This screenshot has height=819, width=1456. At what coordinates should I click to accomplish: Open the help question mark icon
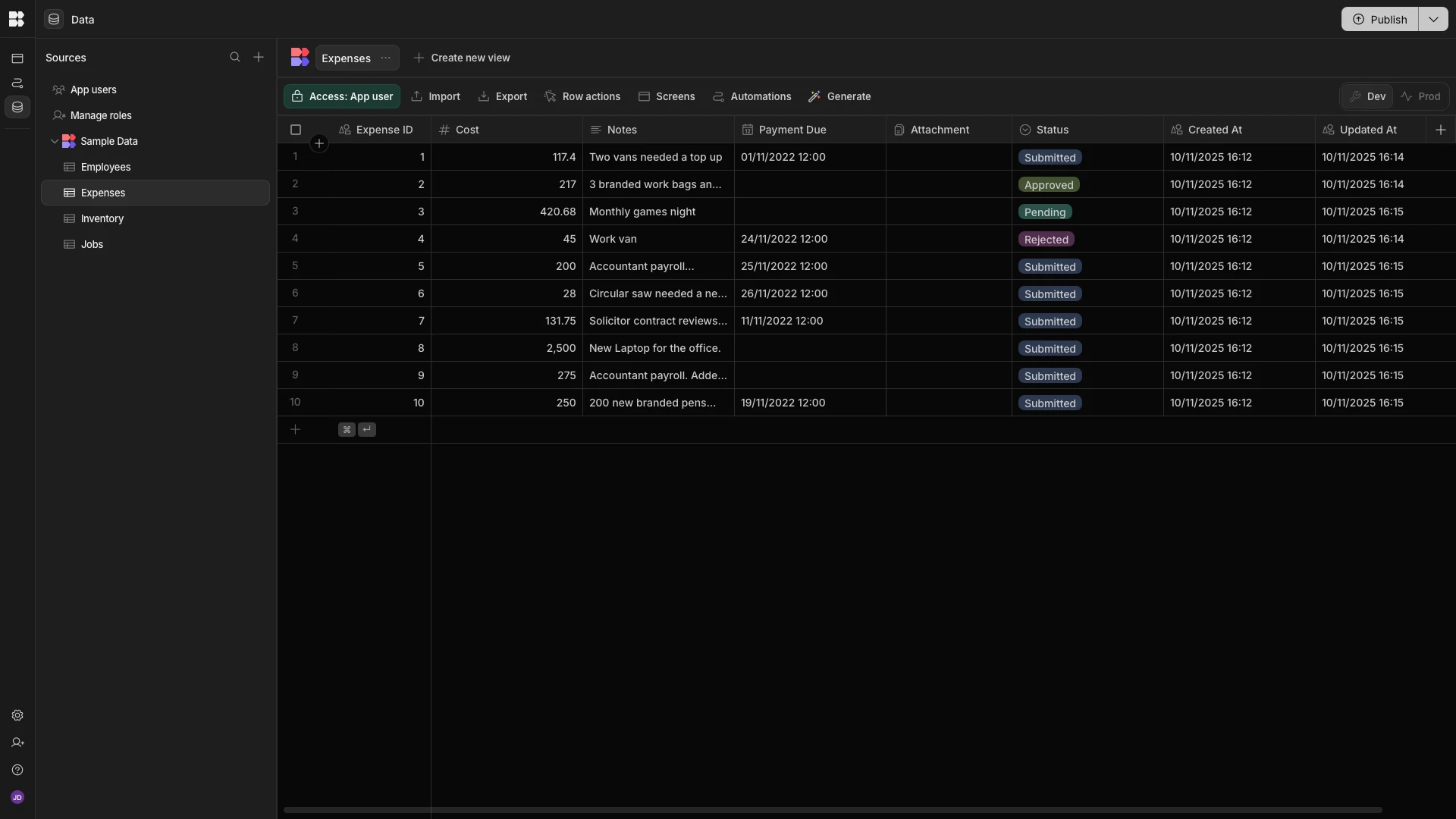pos(17,770)
